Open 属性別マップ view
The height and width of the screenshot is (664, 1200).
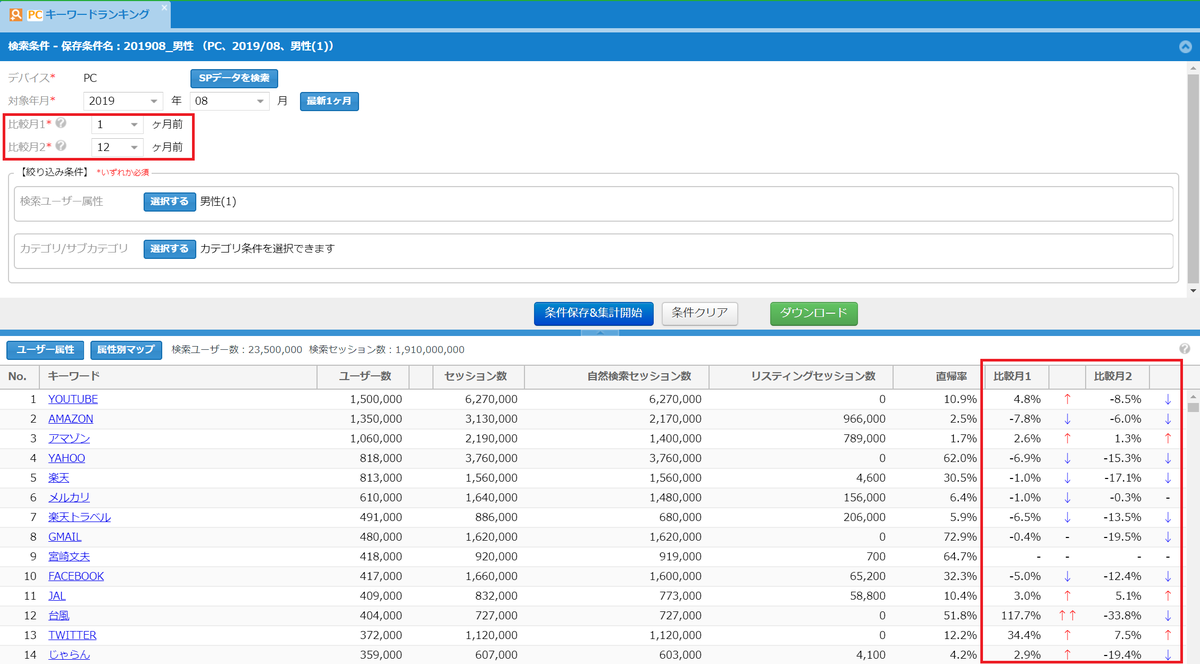(126, 350)
